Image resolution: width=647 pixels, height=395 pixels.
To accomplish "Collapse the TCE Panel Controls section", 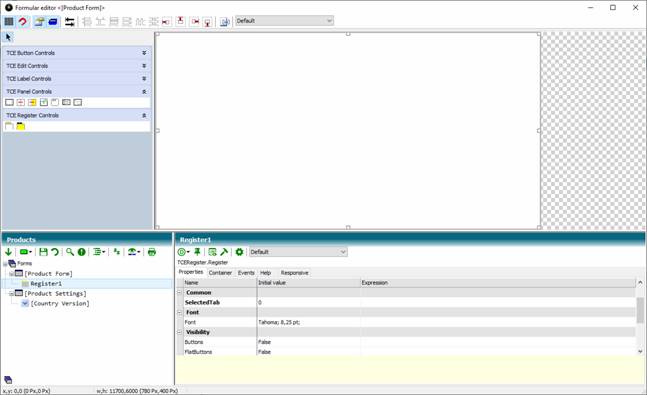I will coord(144,92).
